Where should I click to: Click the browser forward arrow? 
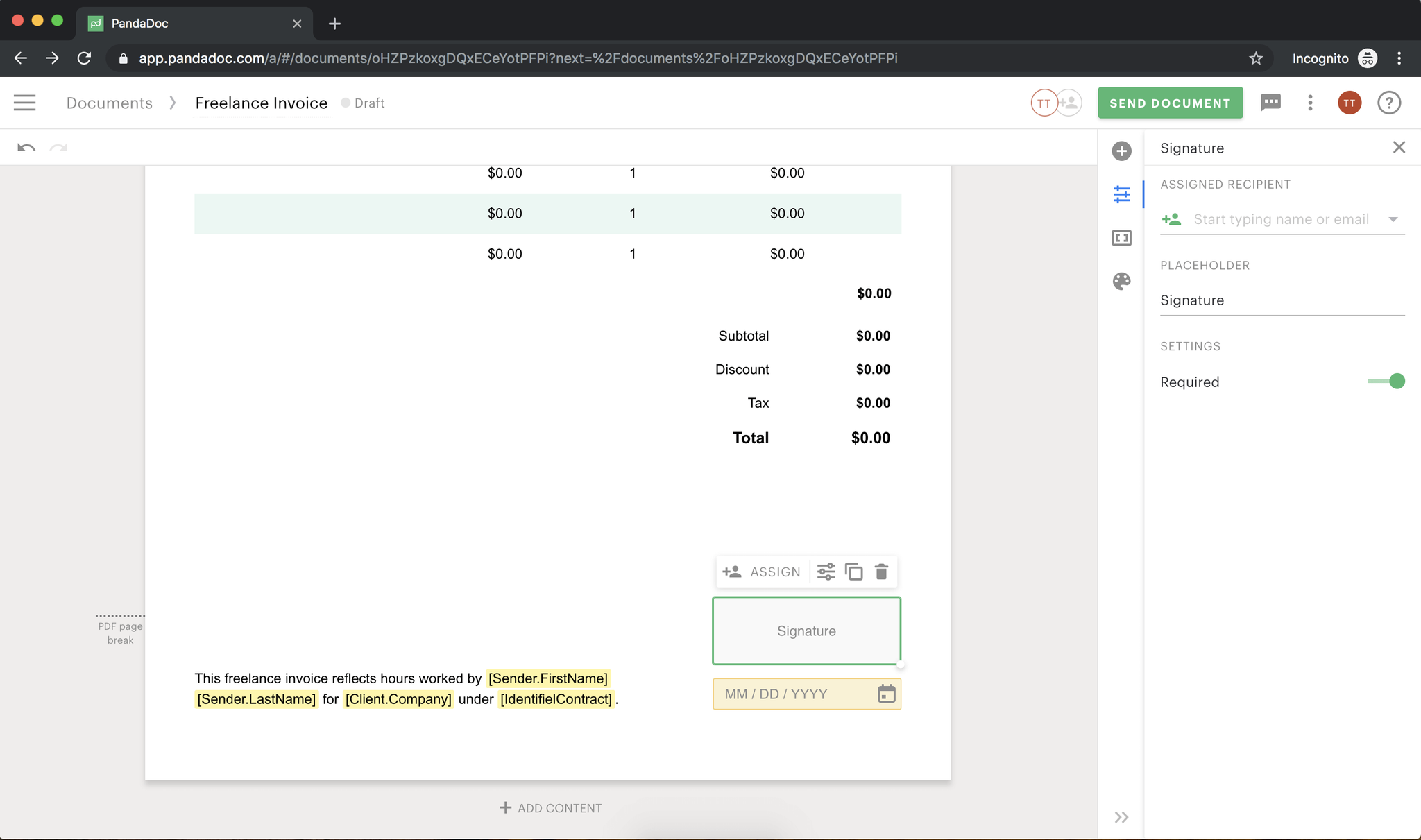click(x=52, y=58)
